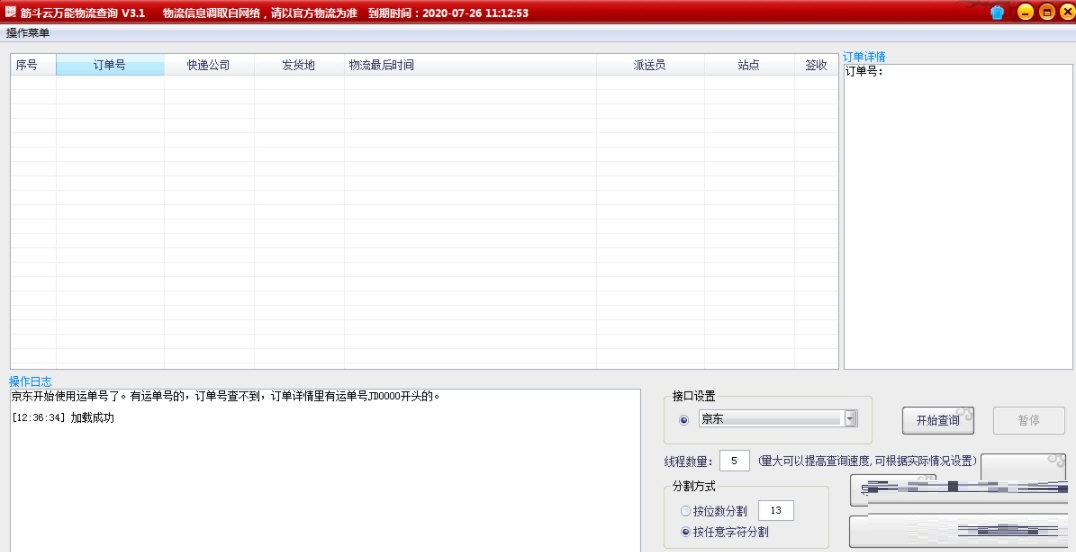Click the blue skin icon in title bar
Viewport: 1076px width, 552px height.
coord(997,13)
